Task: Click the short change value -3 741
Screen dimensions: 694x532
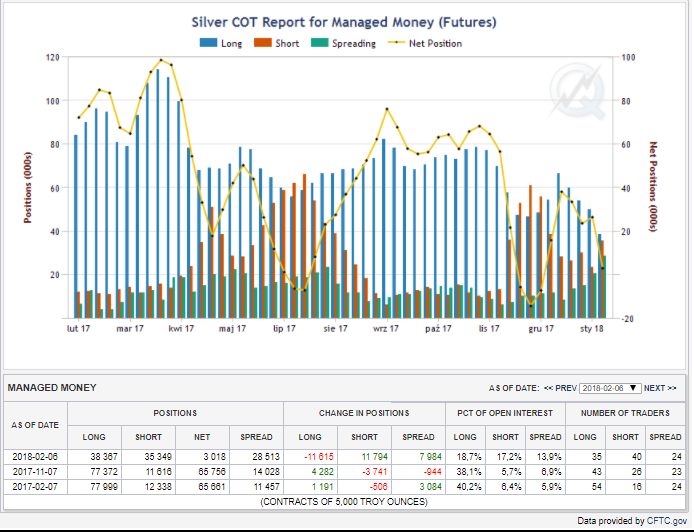Action: (x=375, y=472)
